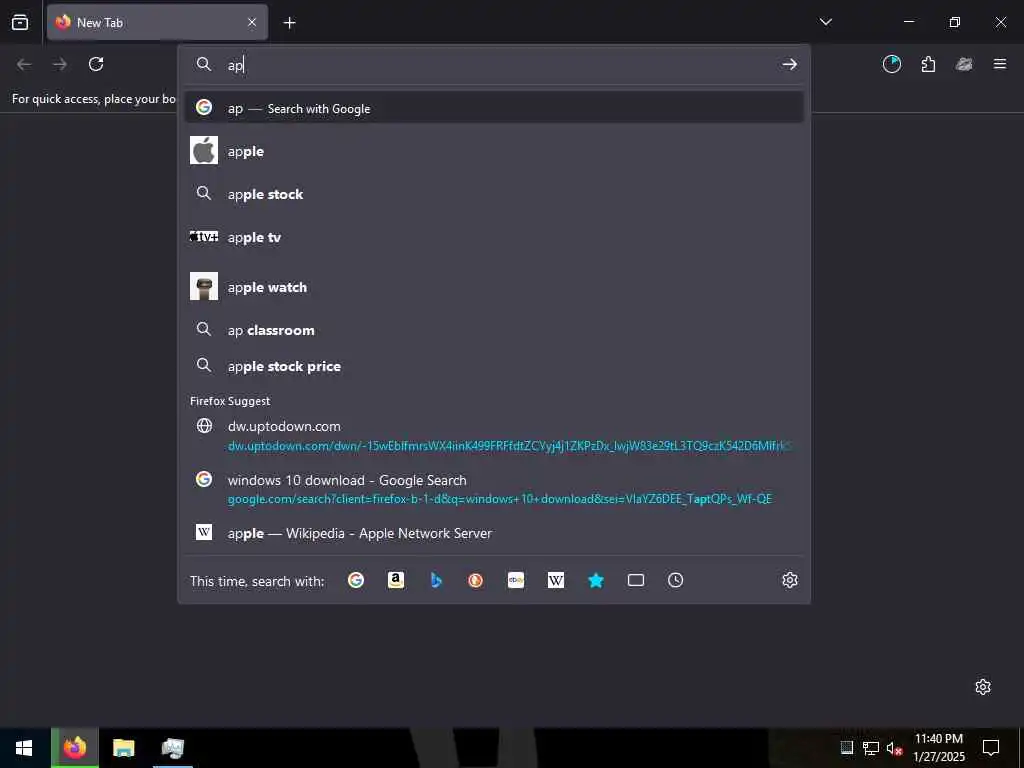Click the Firefox taskbar icon
This screenshot has width=1024, height=768.
(75, 748)
